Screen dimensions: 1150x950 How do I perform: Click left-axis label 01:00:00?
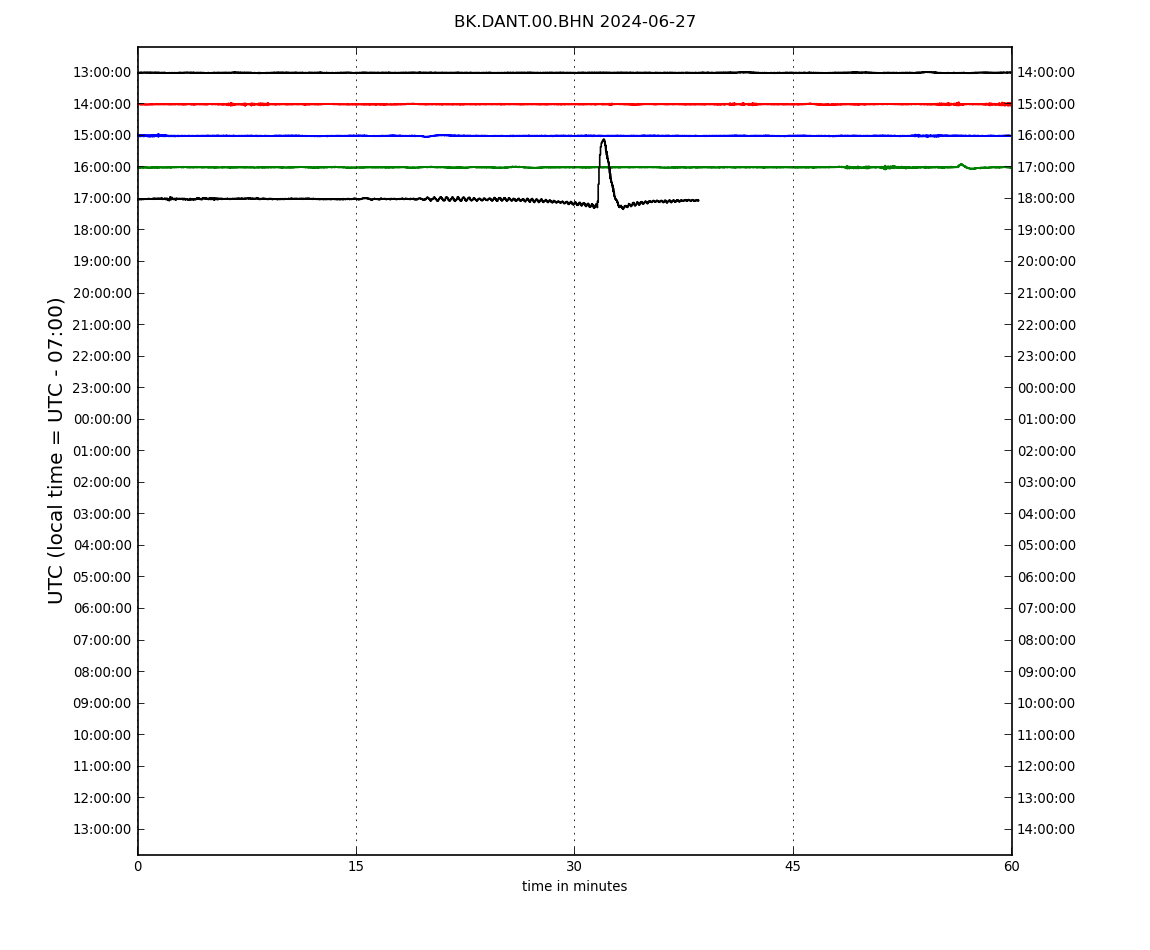(x=102, y=451)
